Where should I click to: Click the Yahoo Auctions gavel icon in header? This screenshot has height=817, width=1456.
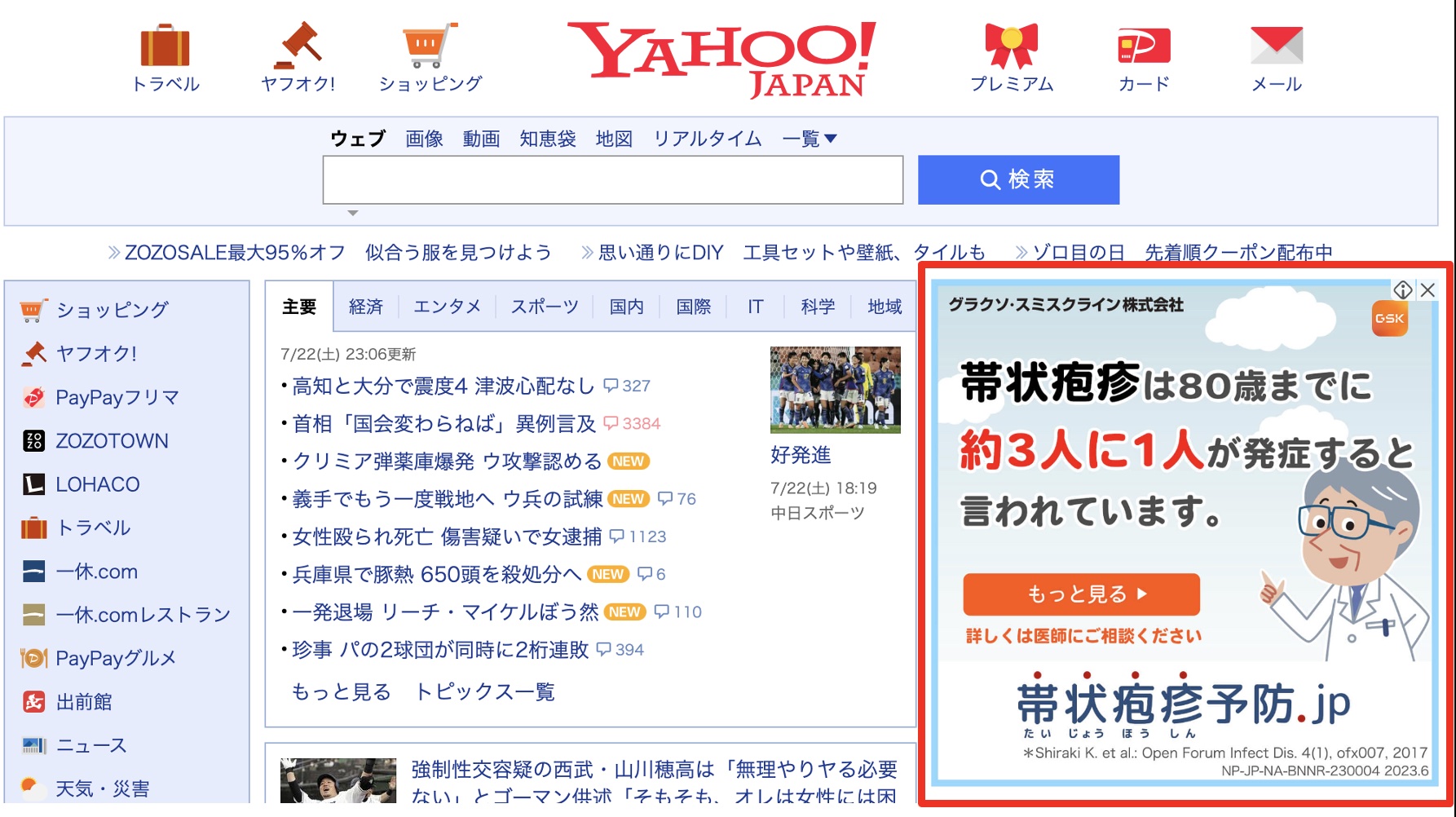[x=298, y=46]
